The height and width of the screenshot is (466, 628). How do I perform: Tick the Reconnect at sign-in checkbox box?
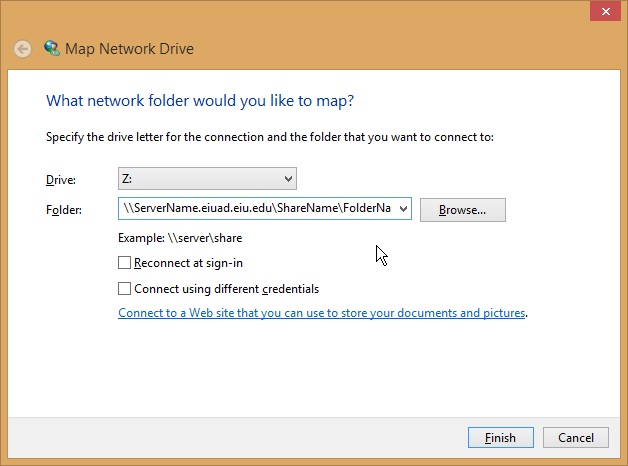tap(125, 263)
